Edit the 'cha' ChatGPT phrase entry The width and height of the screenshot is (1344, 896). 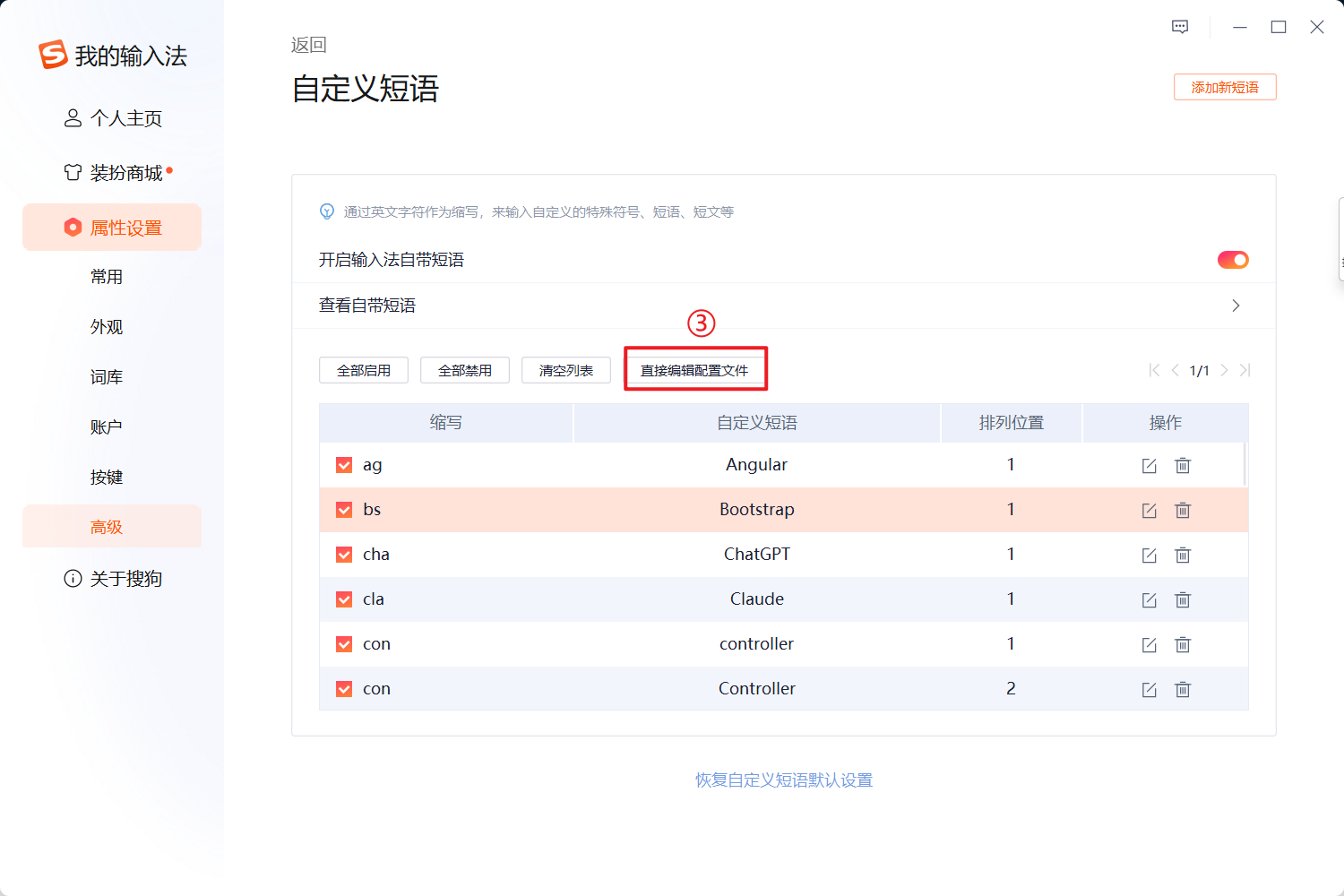point(1149,556)
